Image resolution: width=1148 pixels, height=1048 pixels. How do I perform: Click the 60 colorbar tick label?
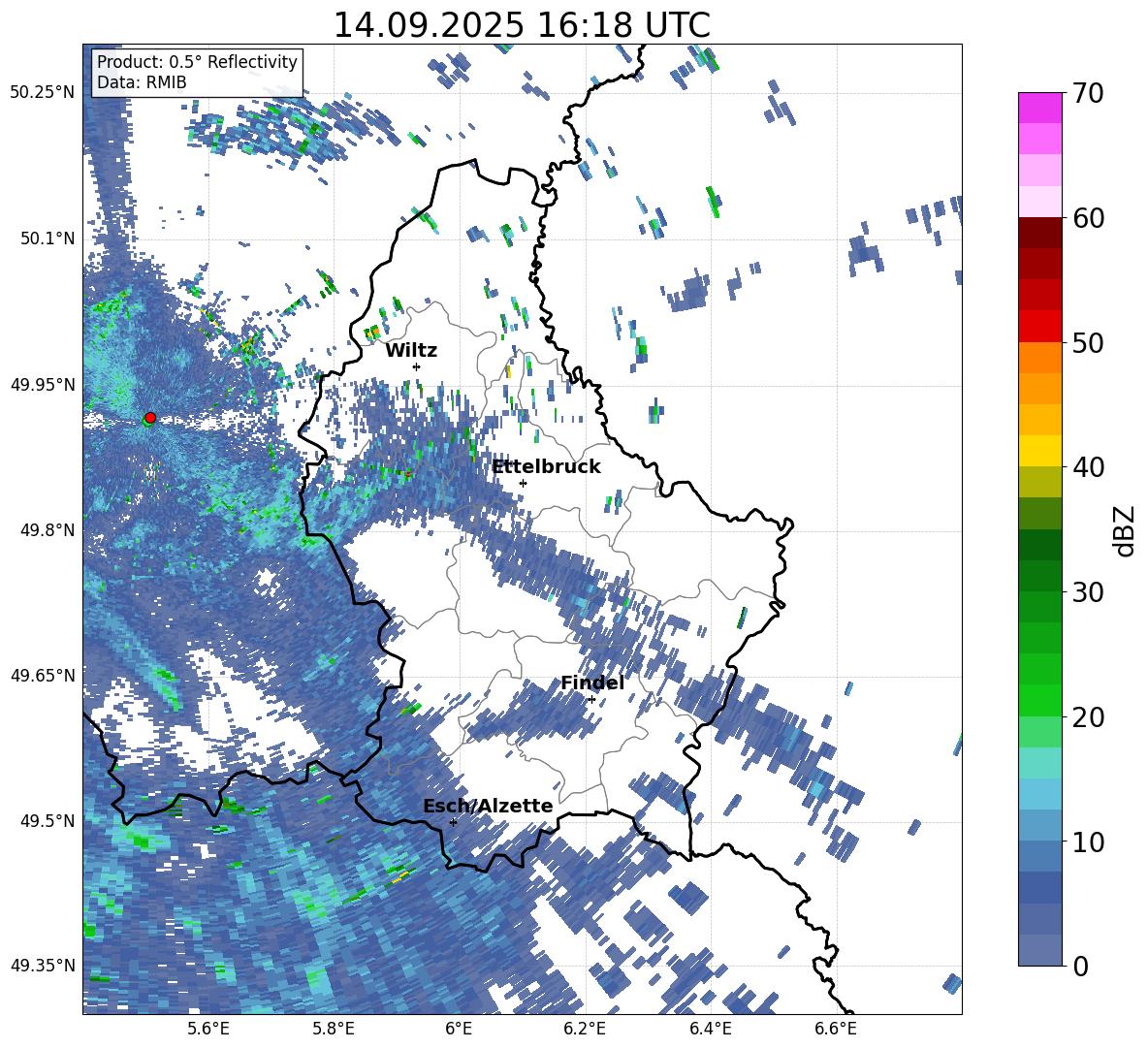(1088, 218)
